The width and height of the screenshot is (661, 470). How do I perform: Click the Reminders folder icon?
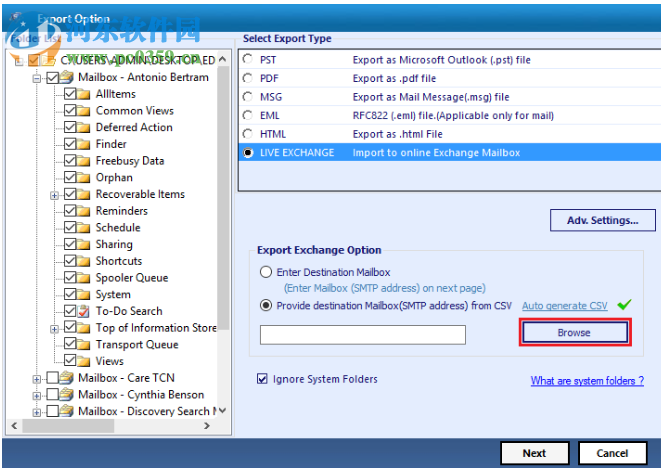click(x=83, y=211)
